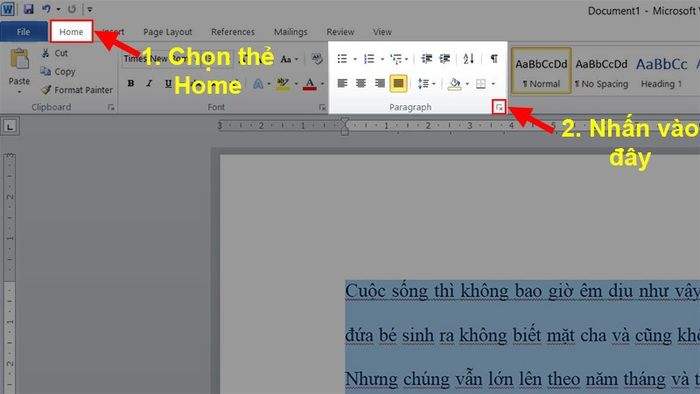Open the Bullets dropdown arrow
The width and height of the screenshot is (700, 394).
[x=355, y=59]
